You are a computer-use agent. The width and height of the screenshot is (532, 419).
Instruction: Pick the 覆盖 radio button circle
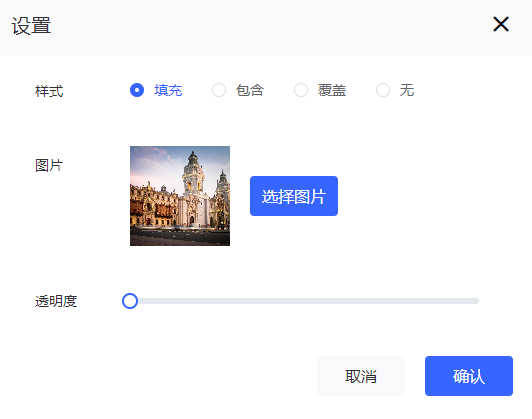(x=301, y=90)
